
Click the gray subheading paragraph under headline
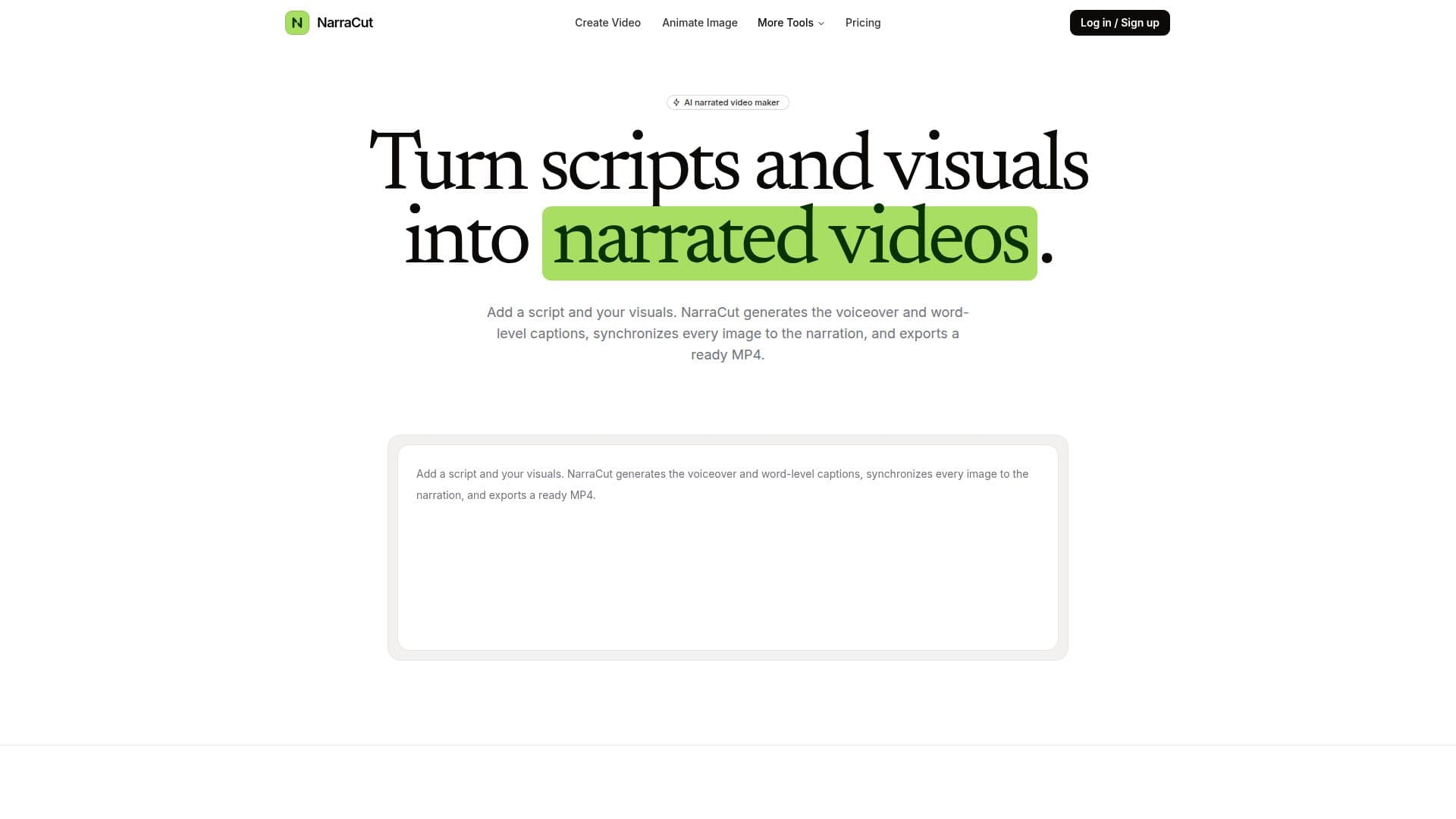pyautogui.click(x=728, y=334)
